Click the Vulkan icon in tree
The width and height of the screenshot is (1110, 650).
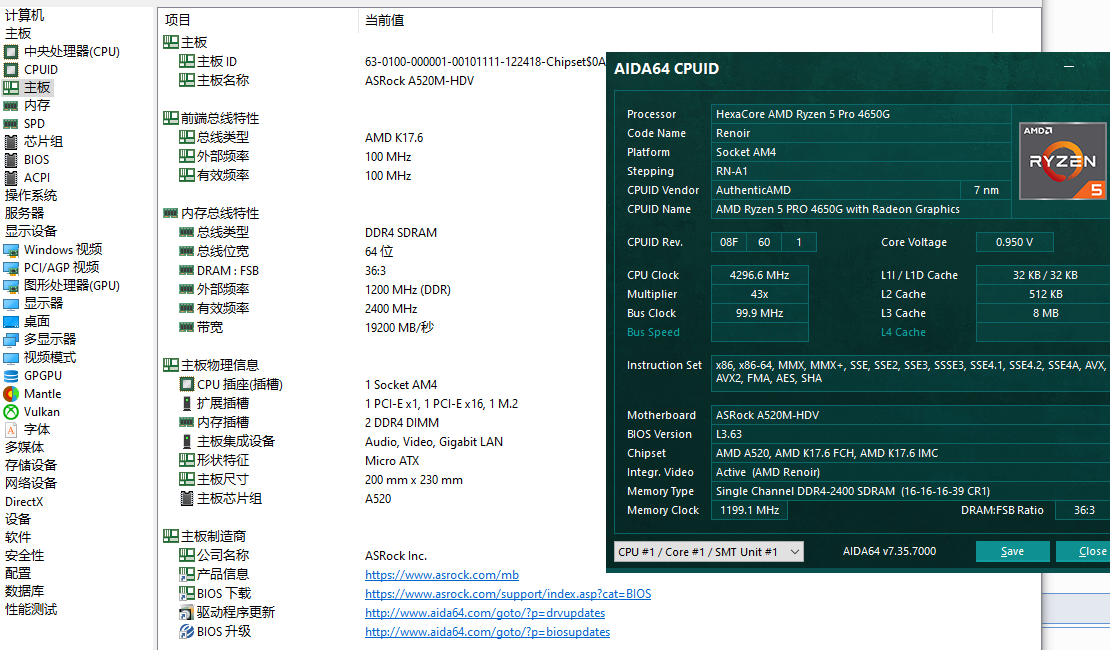coord(11,412)
